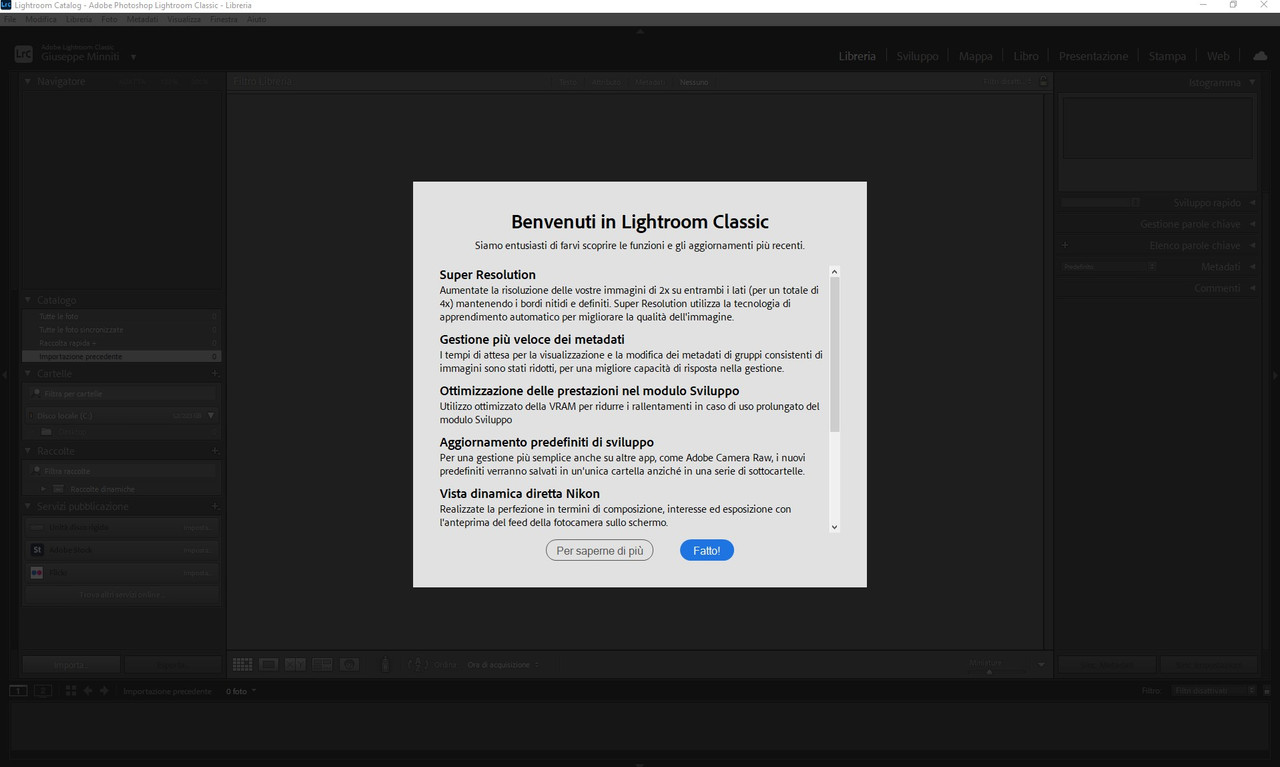Open the Aiuto menu
Viewport: 1280px width, 767px height.
pos(256,19)
